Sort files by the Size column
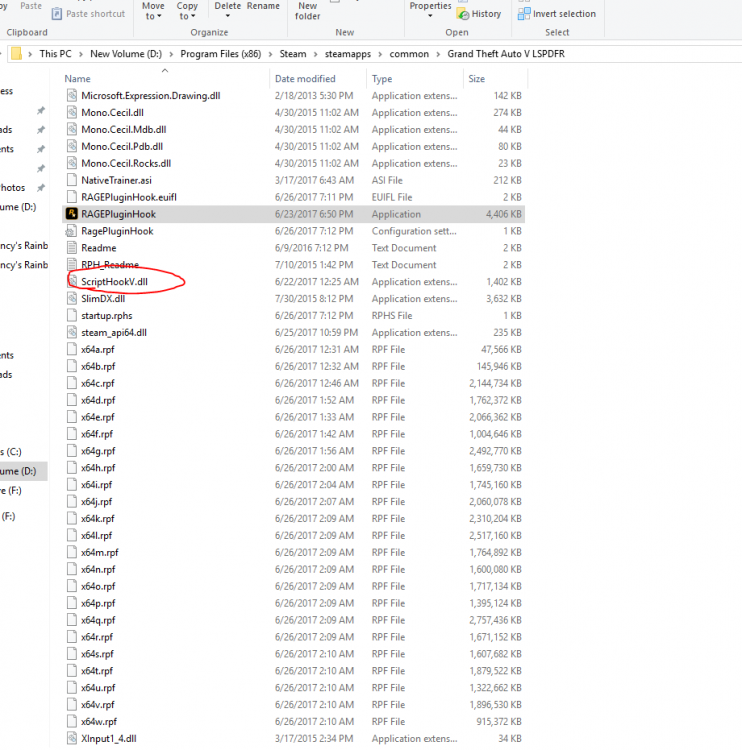This screenshot has width=742, height=750. [495, 78]
